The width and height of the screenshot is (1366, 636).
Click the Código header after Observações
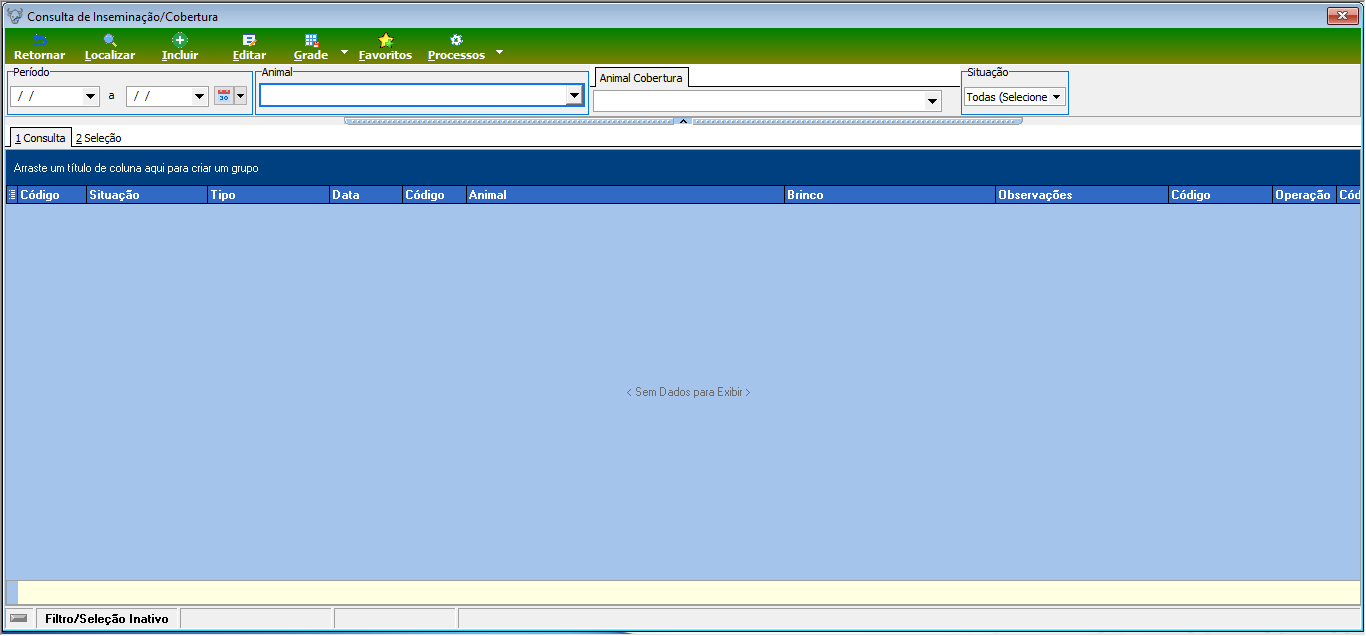(1220, 195)
